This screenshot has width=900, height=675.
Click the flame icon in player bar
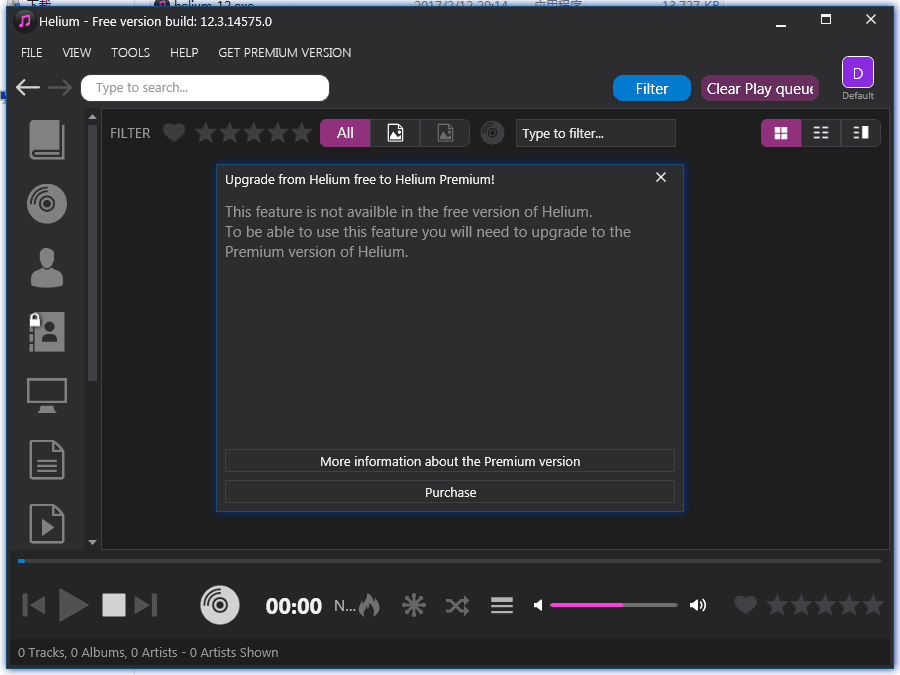coord(370,605)
